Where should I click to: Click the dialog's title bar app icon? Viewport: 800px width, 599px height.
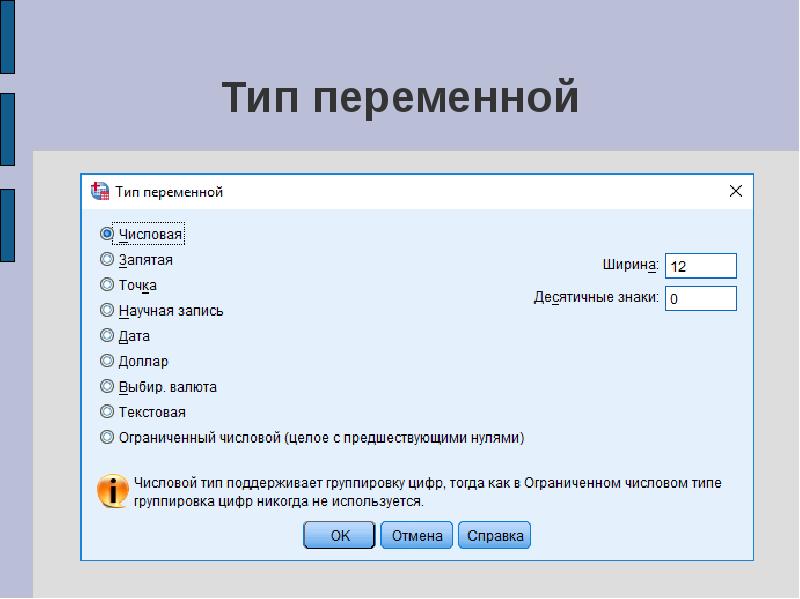click(x=99, y=191)
